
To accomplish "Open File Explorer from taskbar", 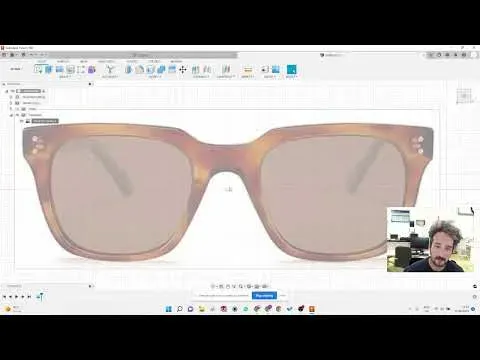I will click(x=202, y=309).
